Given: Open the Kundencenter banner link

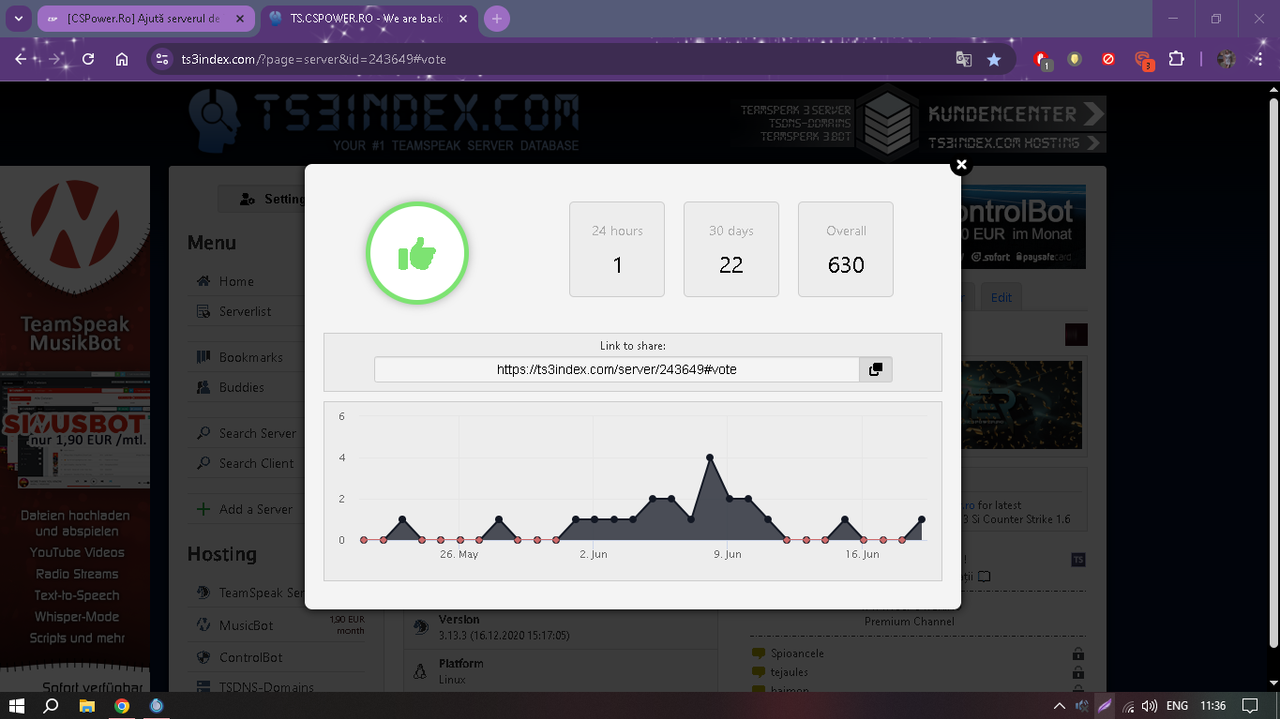Looking at the screenshot, I should [1015, 113].
